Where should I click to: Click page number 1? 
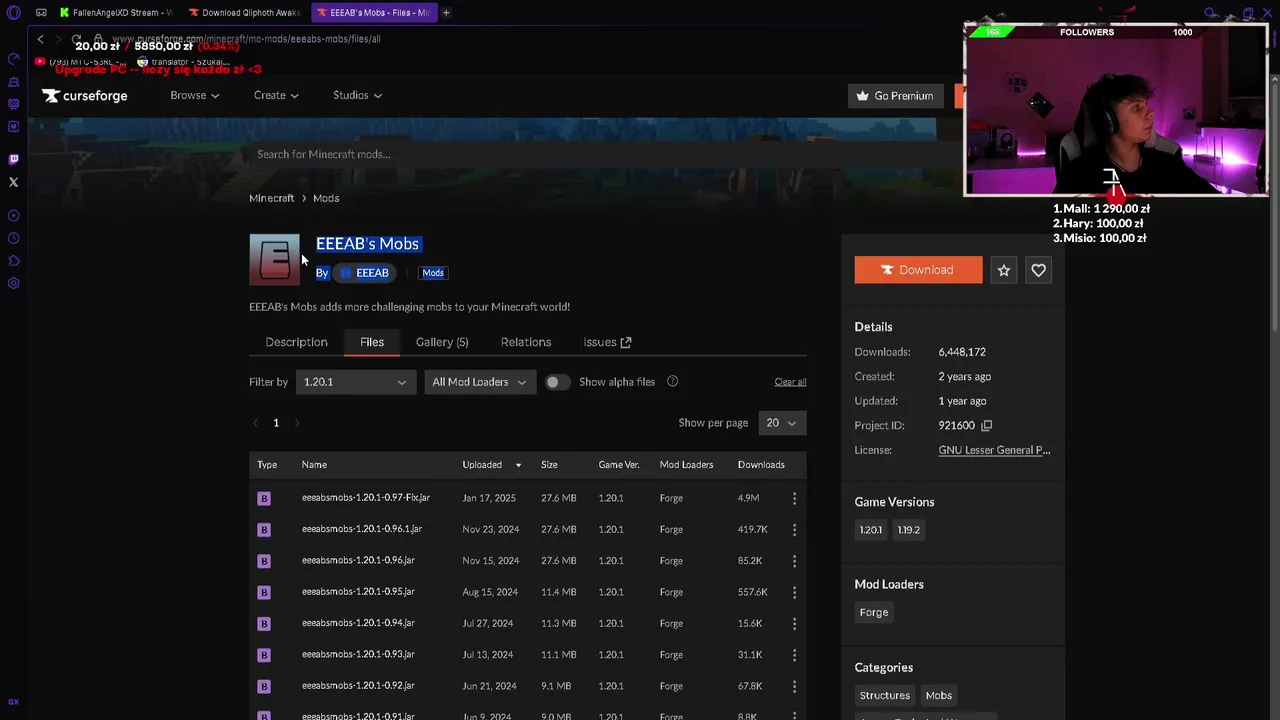pos(276,423)
